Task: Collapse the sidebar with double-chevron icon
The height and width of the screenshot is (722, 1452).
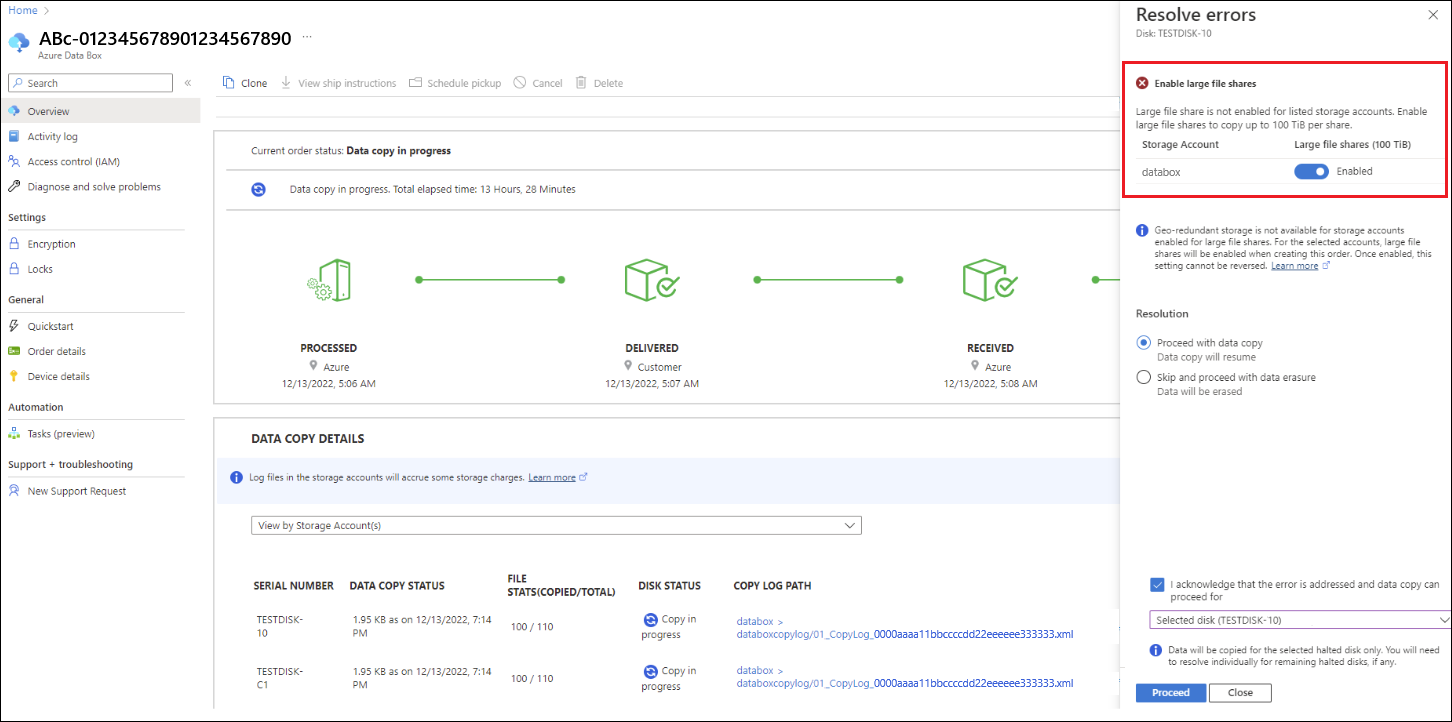Action: 187,83
